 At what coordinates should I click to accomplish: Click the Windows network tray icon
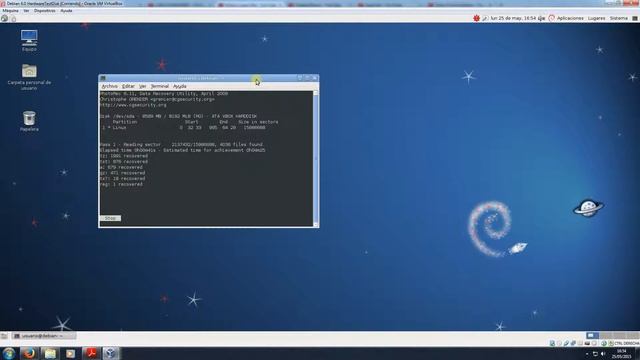coord(595,353)
